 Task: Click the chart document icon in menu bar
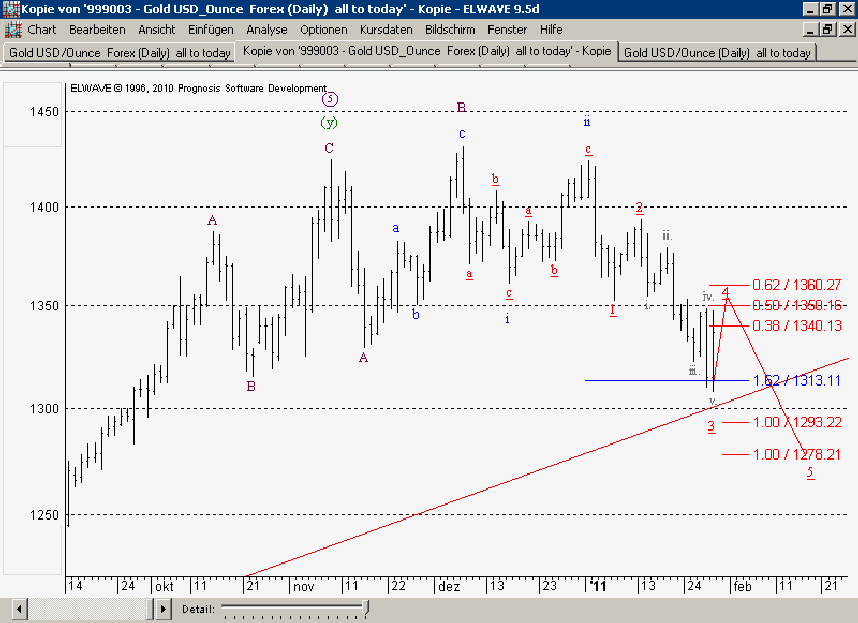point(13,30)
